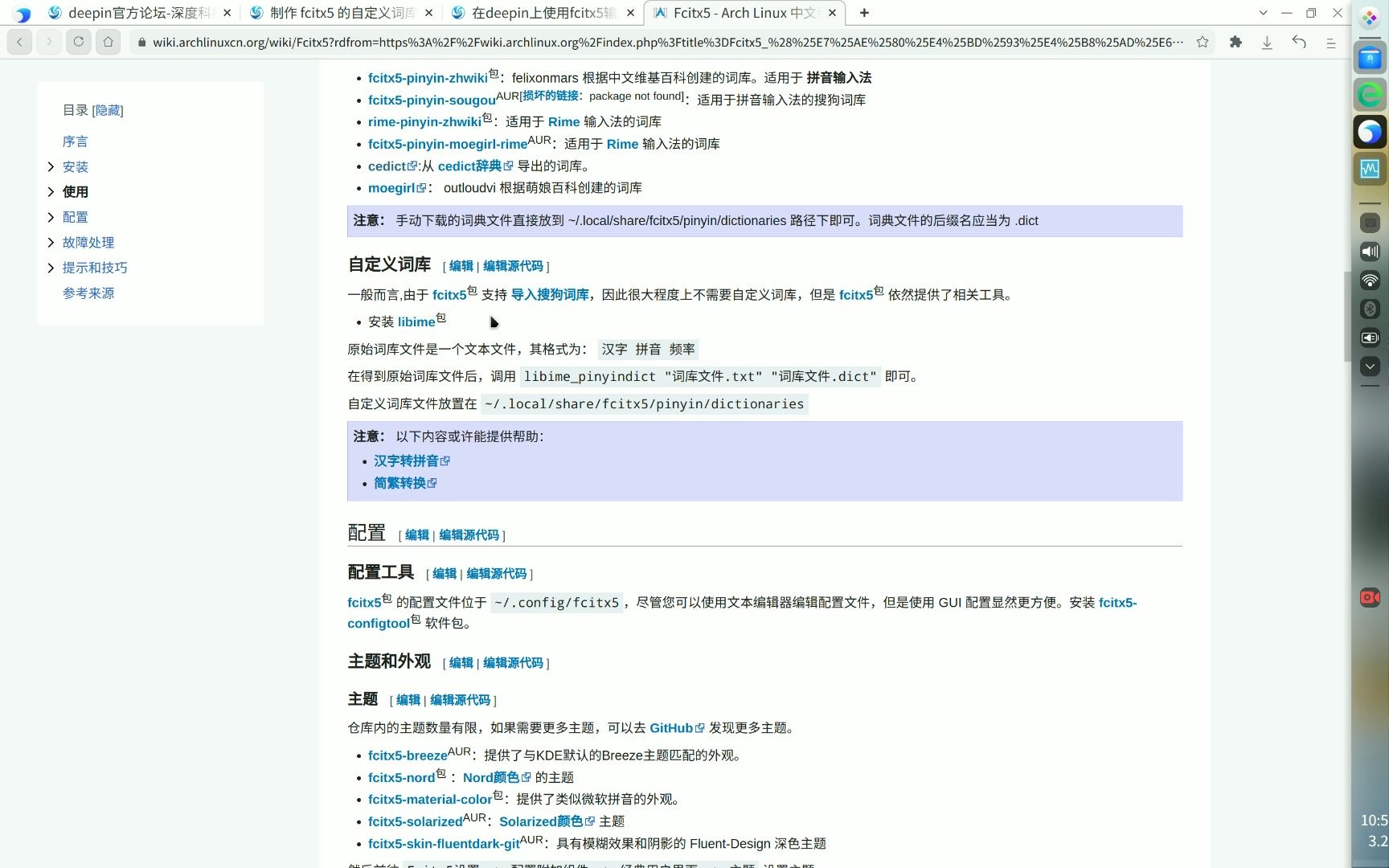Open the Solarized颜色 external link

547,821
